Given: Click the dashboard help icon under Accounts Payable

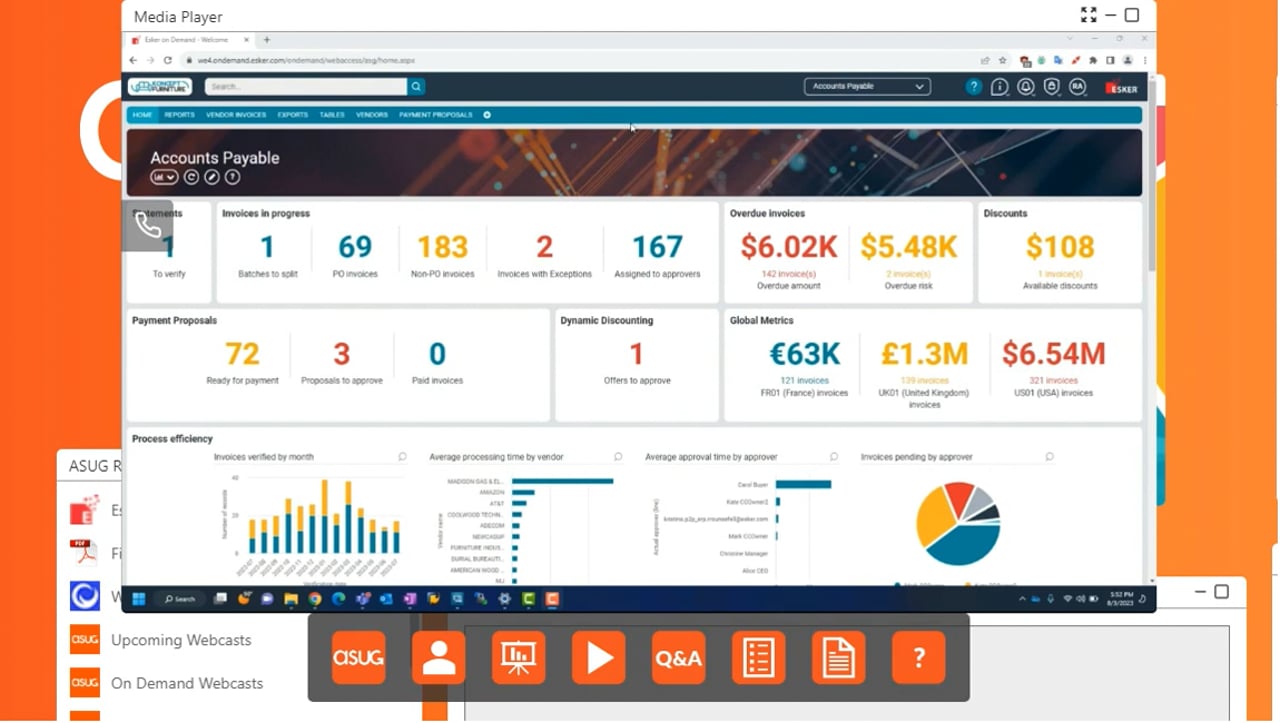Looking at the screenshot, I should tap(232, 177).
